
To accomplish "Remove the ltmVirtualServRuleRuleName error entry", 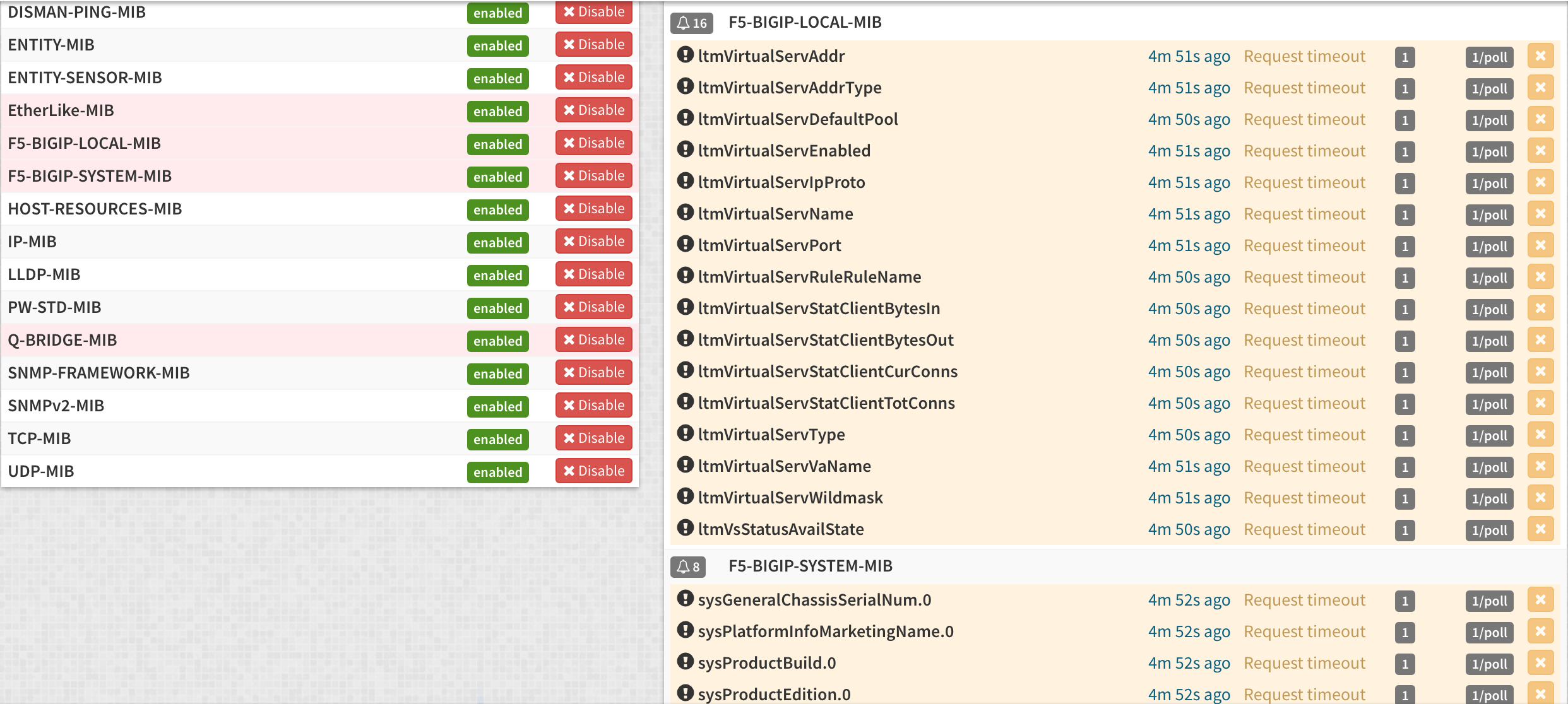I will click(x=1541, y=277).
